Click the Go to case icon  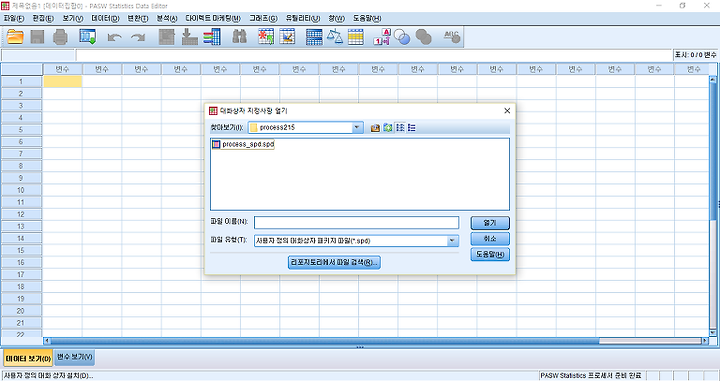coord(167,37)
